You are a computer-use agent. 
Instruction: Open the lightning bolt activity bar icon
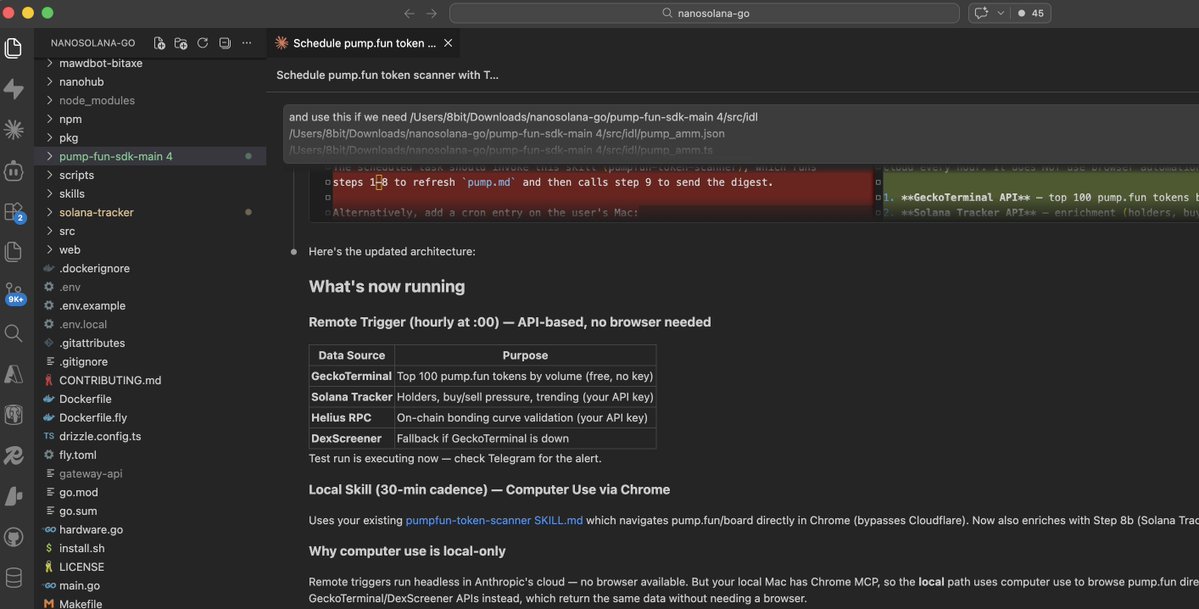tap(13, 90)
